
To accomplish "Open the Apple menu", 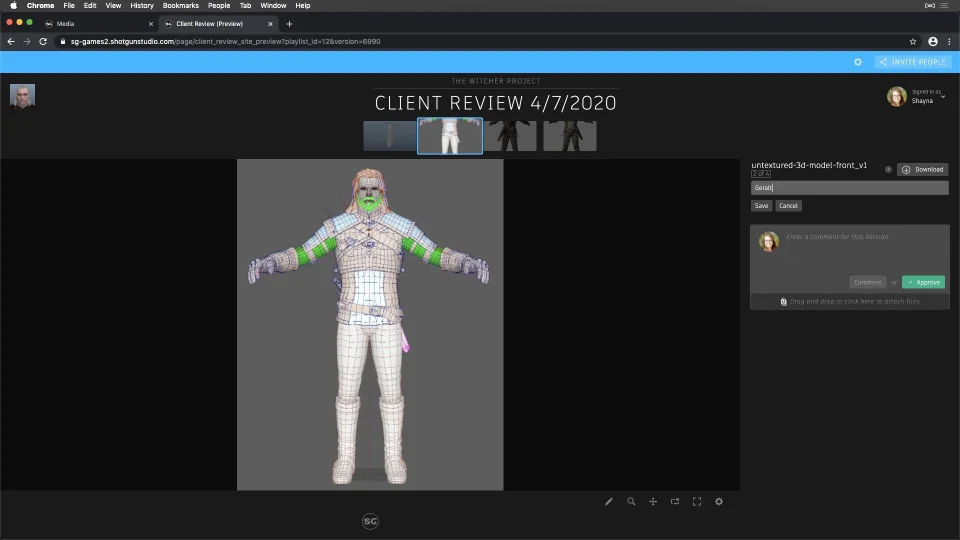I will (x=13, y=6).
